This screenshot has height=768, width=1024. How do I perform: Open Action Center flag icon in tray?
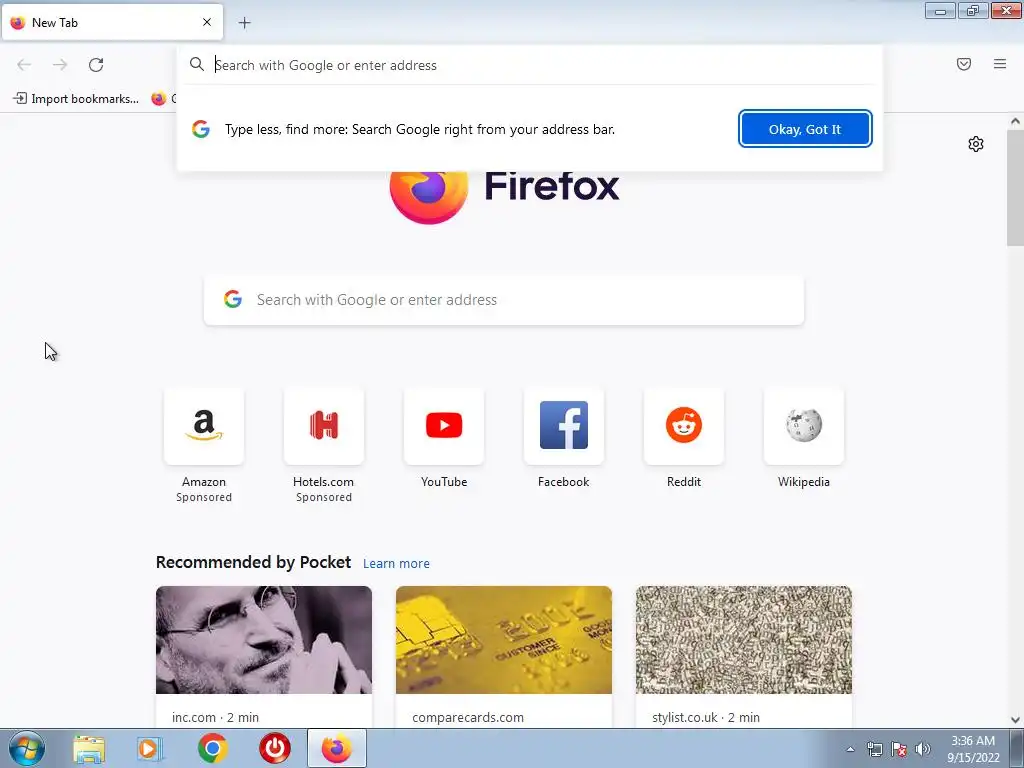pyautogui.click(x=899, y=749)
